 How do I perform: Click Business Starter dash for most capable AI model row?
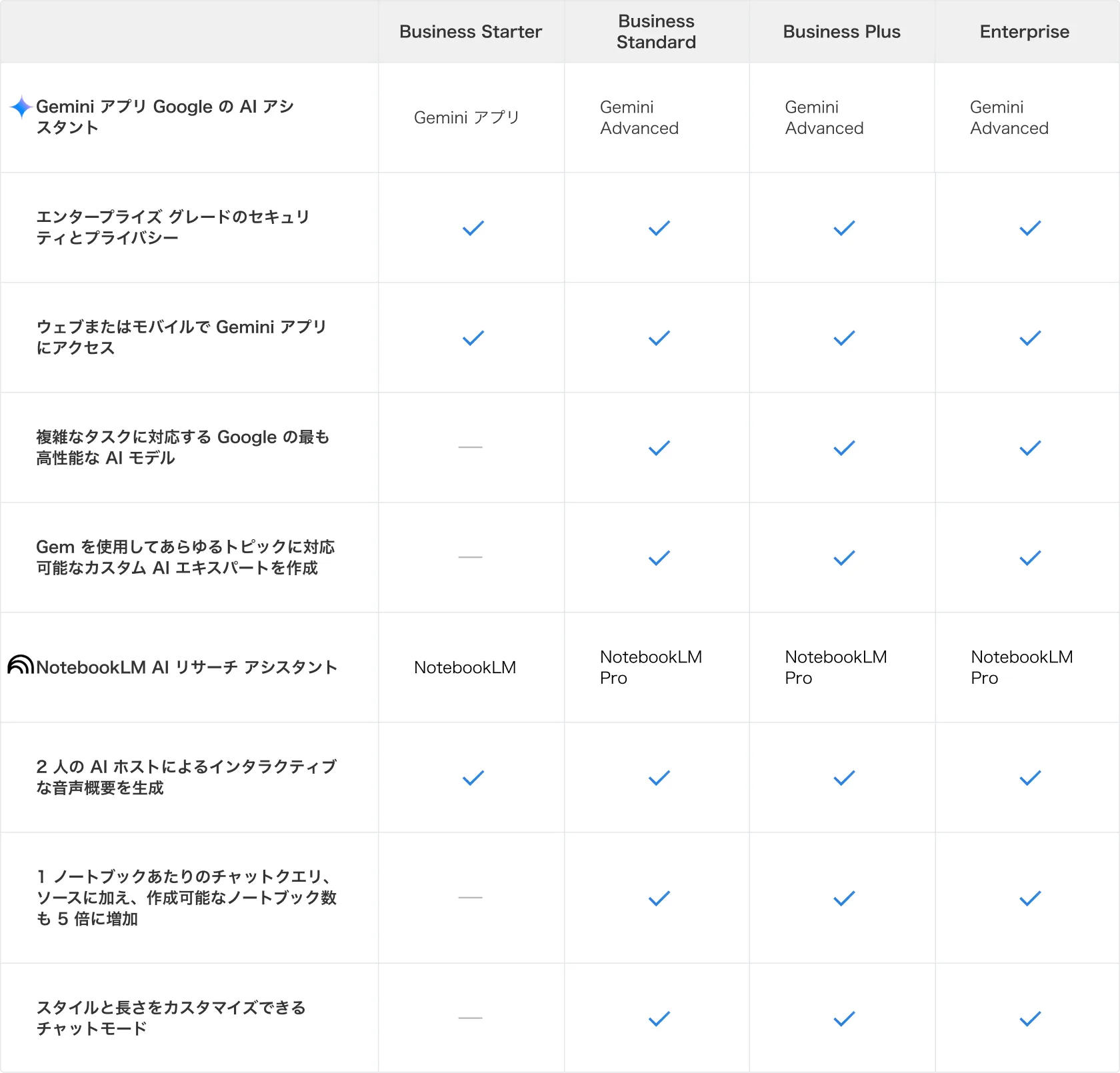470,447
